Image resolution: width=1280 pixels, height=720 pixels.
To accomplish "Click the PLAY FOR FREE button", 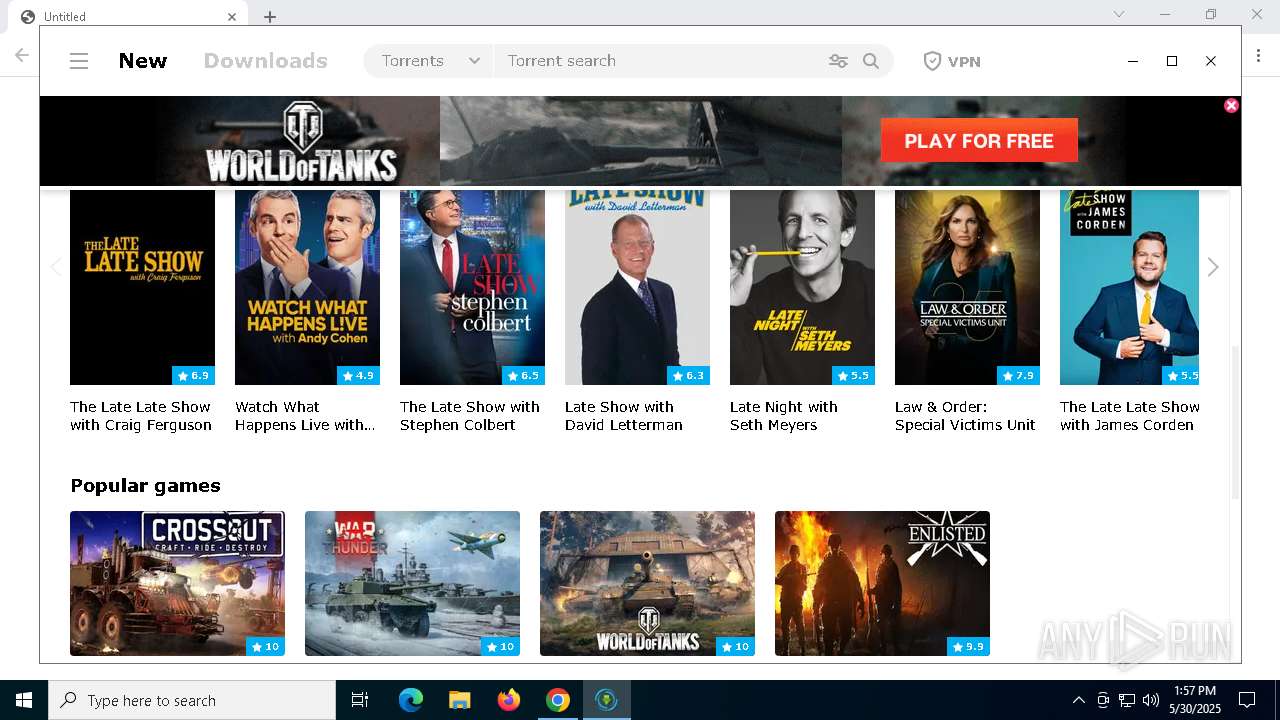I will click(979, 140).
